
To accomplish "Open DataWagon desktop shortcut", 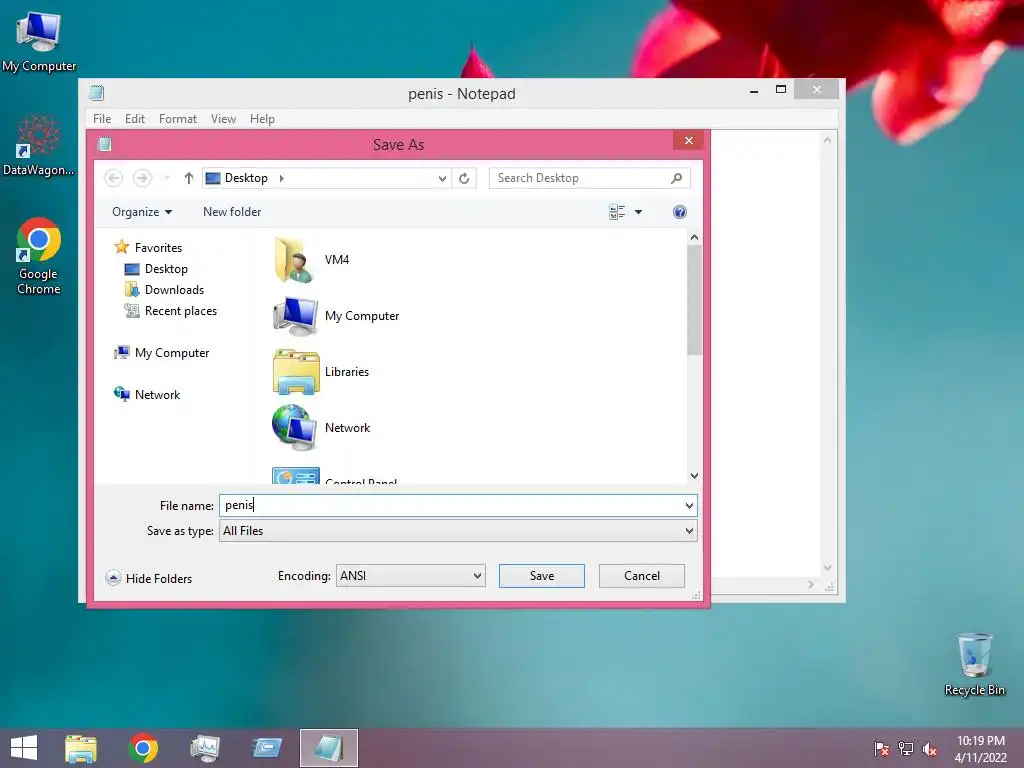I will [x=39, y=145].
